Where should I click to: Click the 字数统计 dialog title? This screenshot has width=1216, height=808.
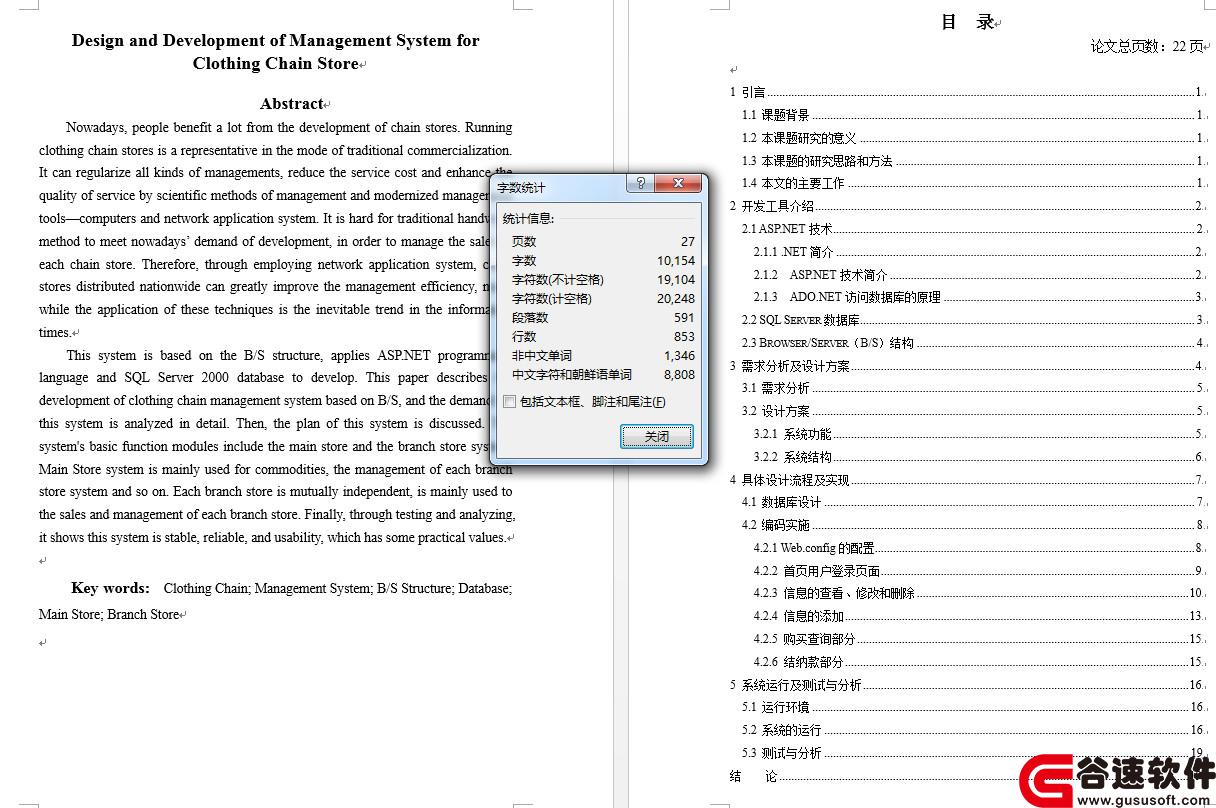522,187
